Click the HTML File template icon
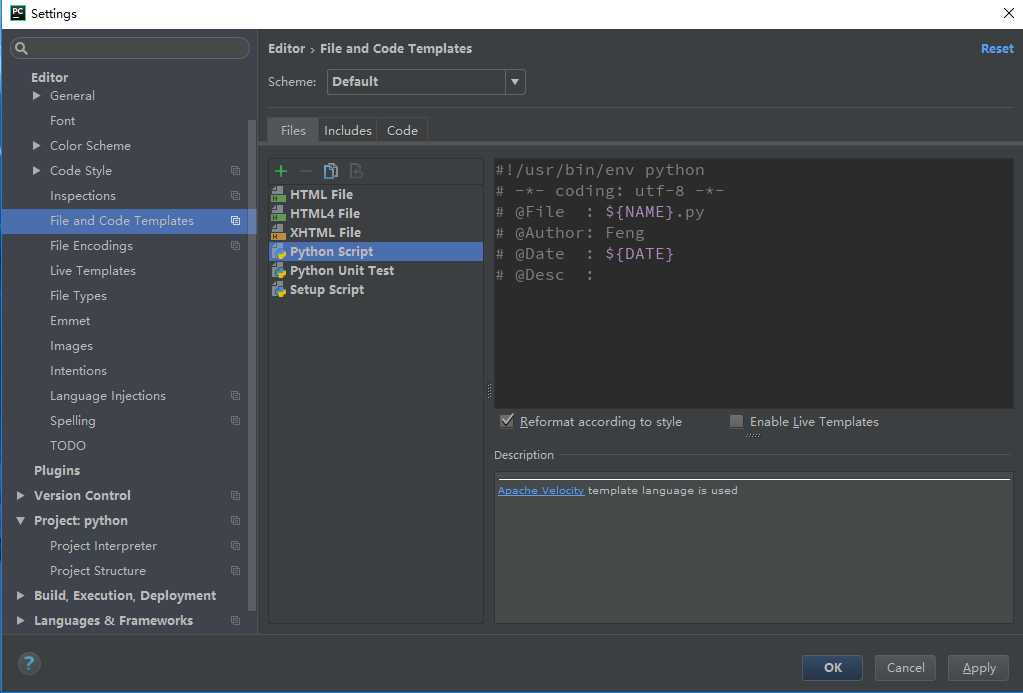The height and width of the screenshot is (693, 1023). point(279,194)
